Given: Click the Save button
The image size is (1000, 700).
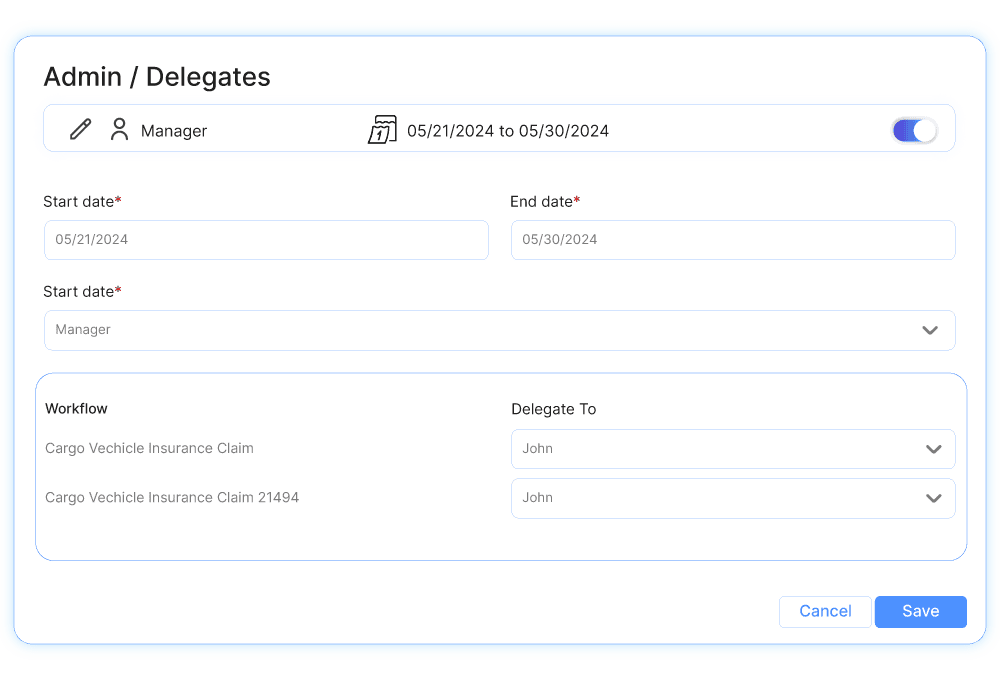Looking at the screenshot, I should (x=920, y=611).
